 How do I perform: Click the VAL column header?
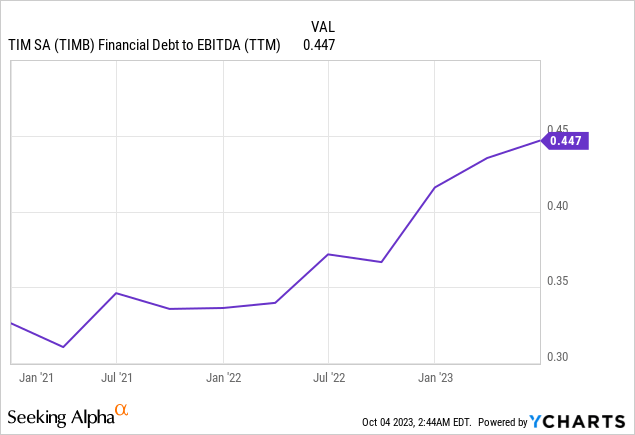pyautogui.click(x=316, y=27)
